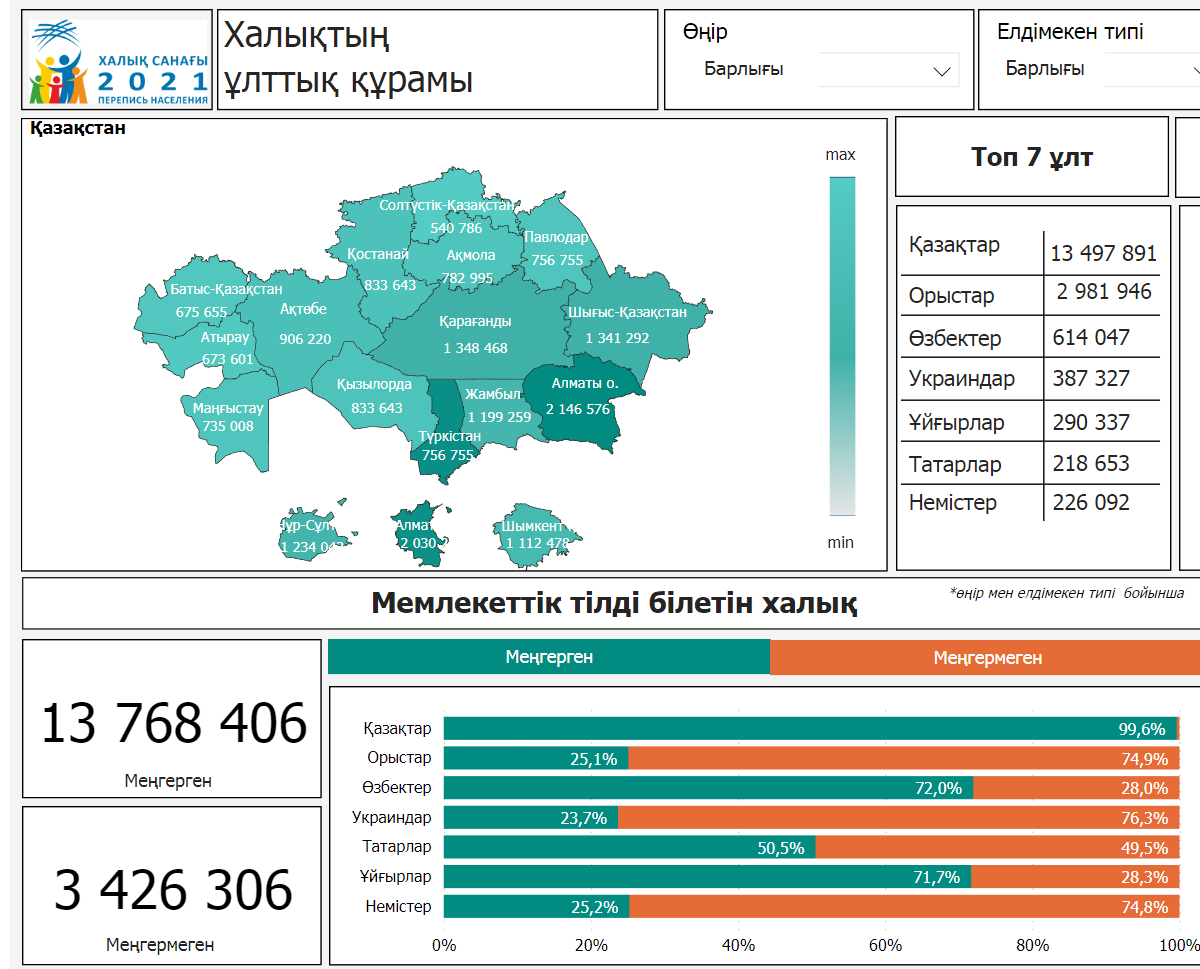Select the Меңгермеген legend tab
This screenshot has width=1200, height=969.
click(987, 657)
